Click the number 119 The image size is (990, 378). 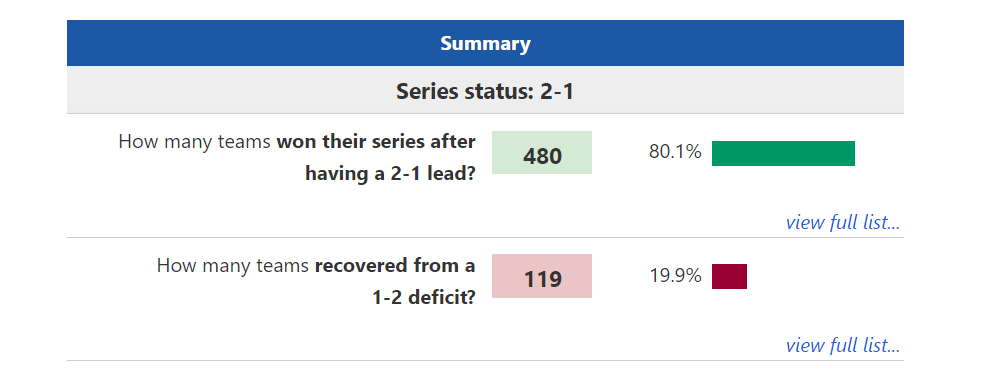pyautogui.click(x=542, y=278)
